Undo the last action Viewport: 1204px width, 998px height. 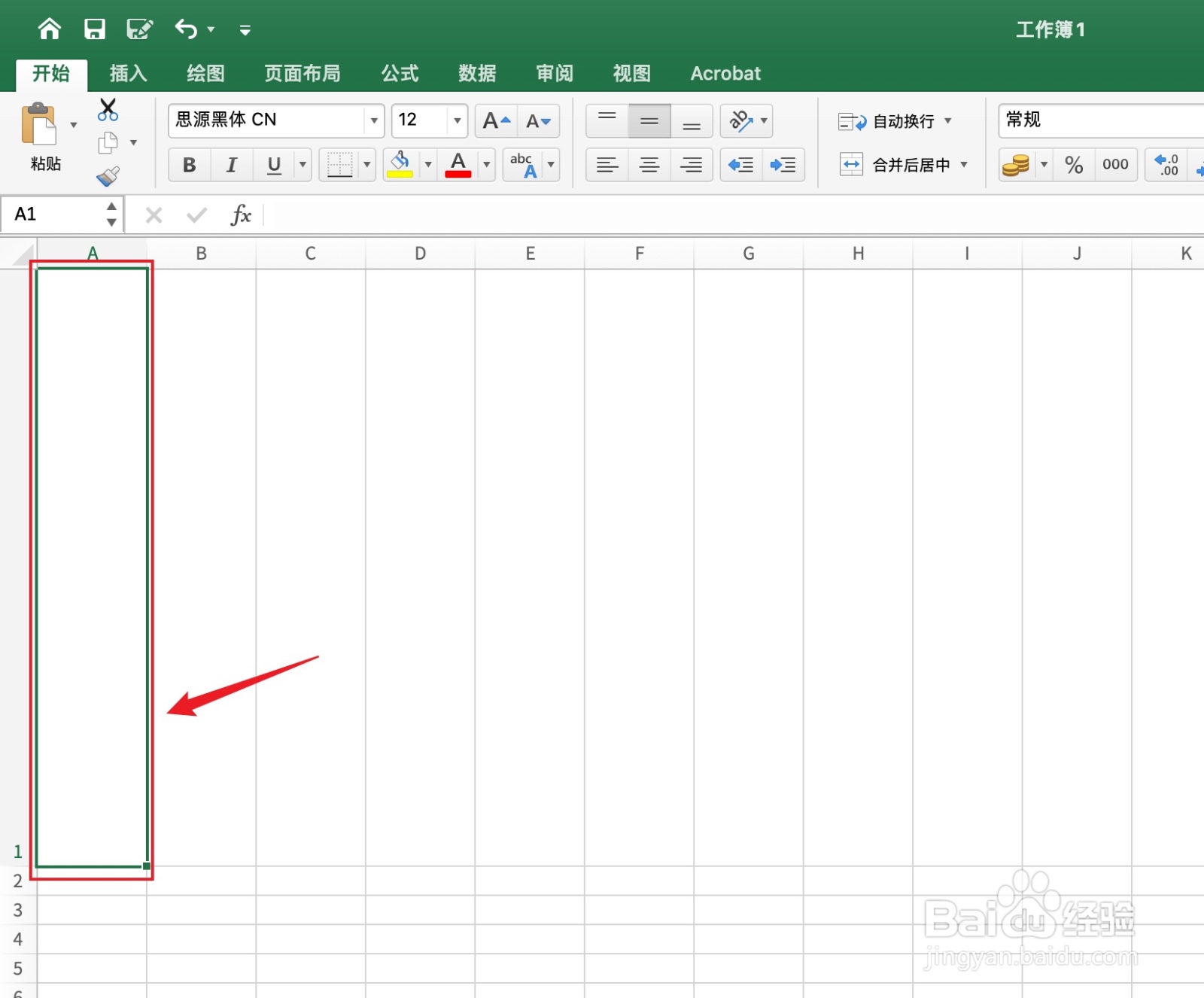186,29
